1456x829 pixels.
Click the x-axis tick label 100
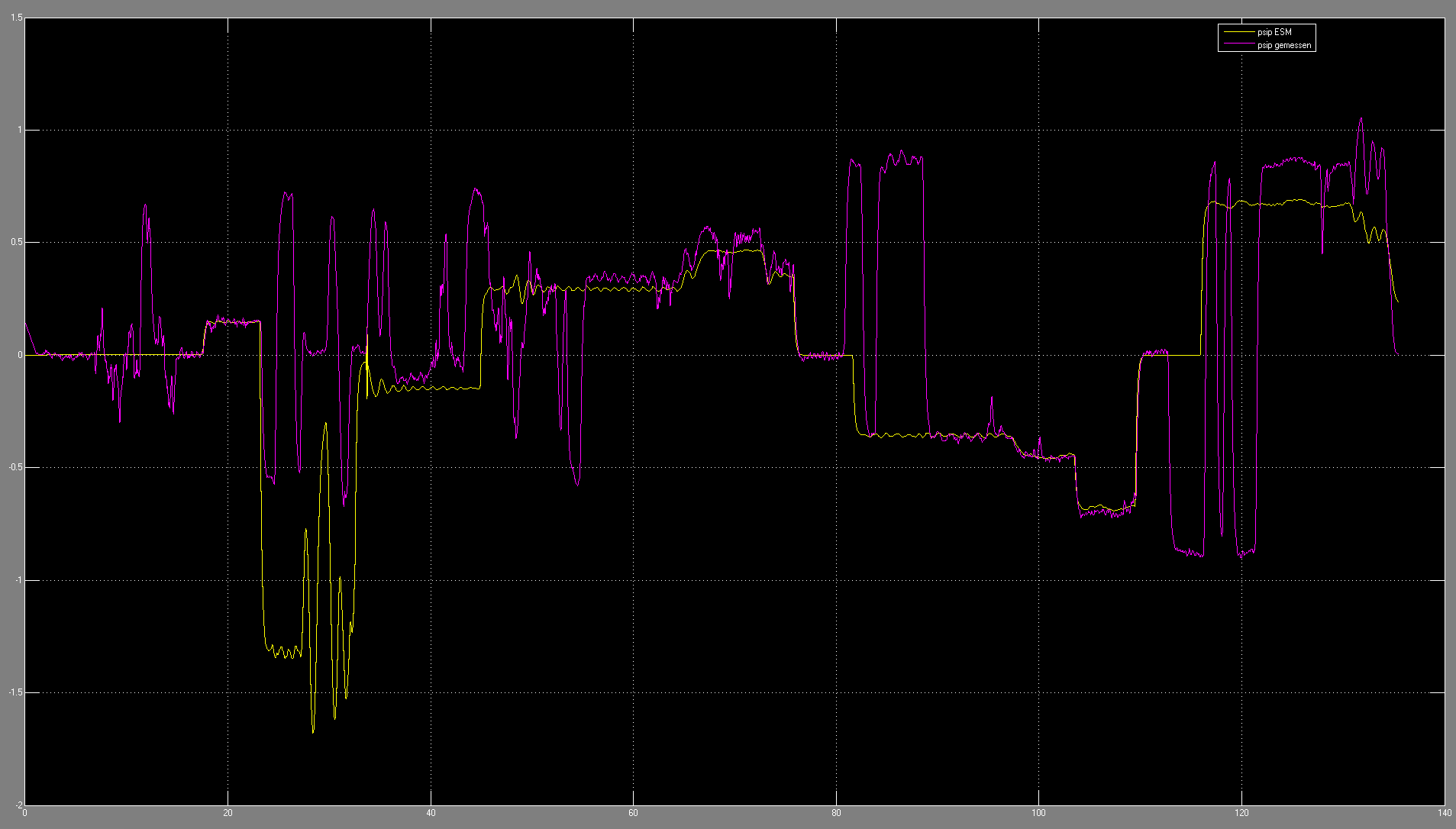click(1038, 813)
